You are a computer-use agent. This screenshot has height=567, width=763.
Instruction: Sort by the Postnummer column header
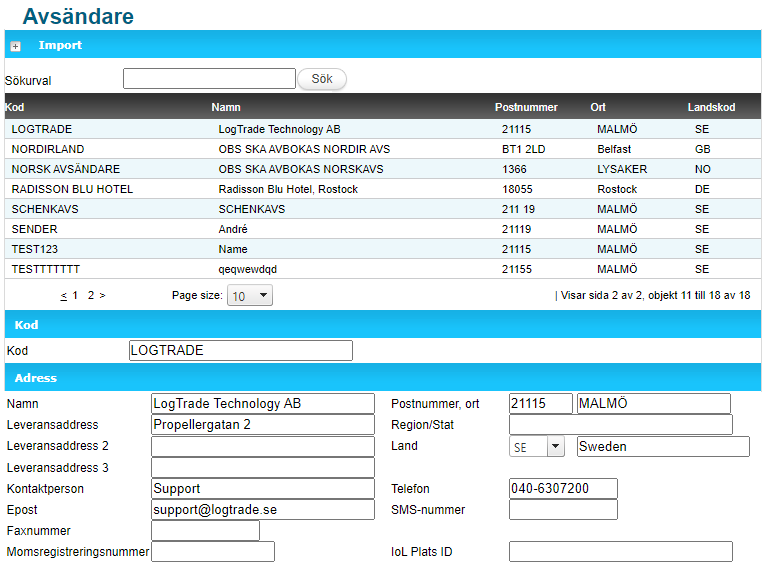(526, 107)
